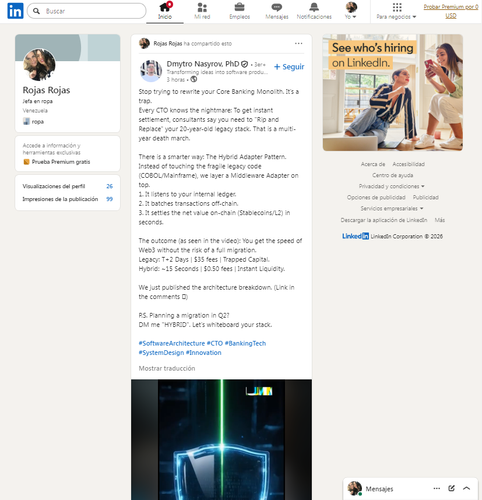
Task: Expand the Para negocios apps menu
Action: [x=396, y=11]
